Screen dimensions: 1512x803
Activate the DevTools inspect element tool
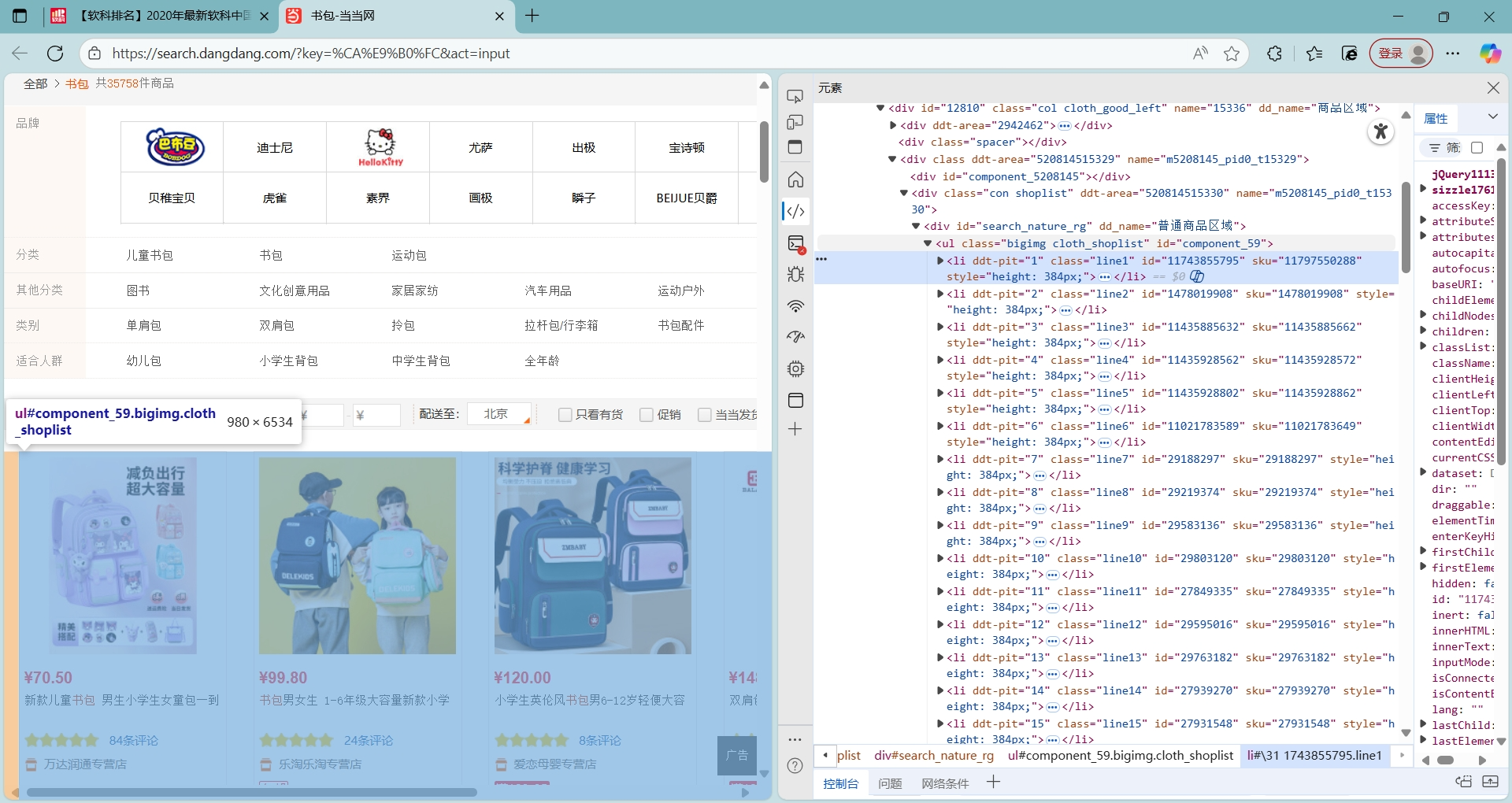(795, 96)
